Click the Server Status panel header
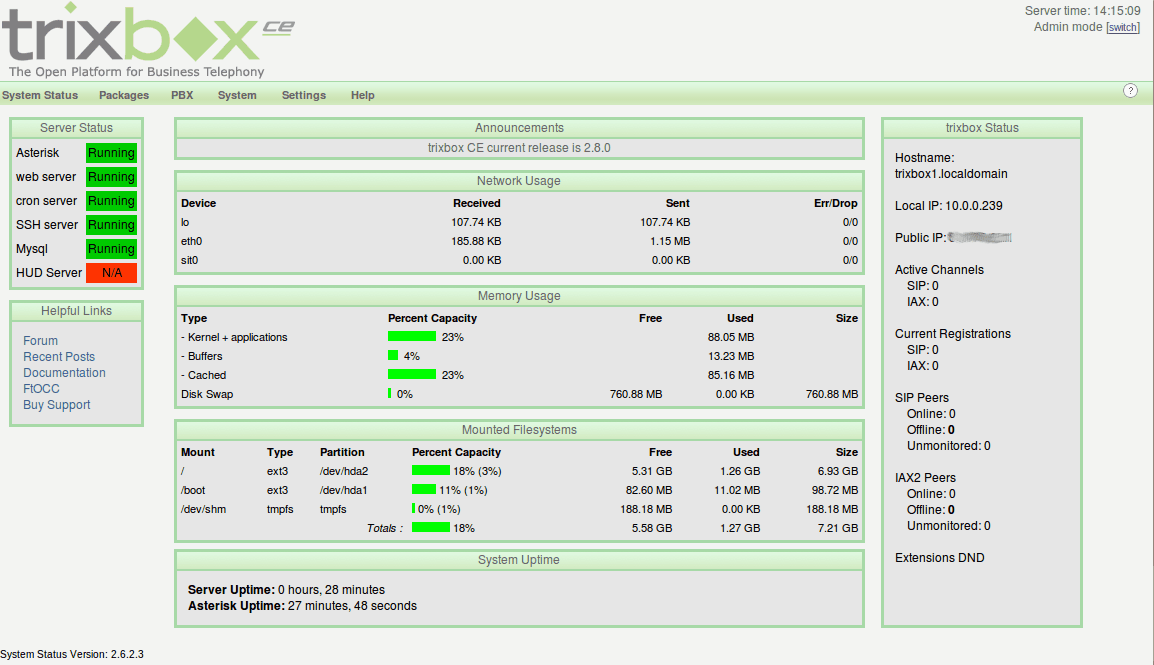Viewport: 1154px width, 665px height. (x=77, y=128)
